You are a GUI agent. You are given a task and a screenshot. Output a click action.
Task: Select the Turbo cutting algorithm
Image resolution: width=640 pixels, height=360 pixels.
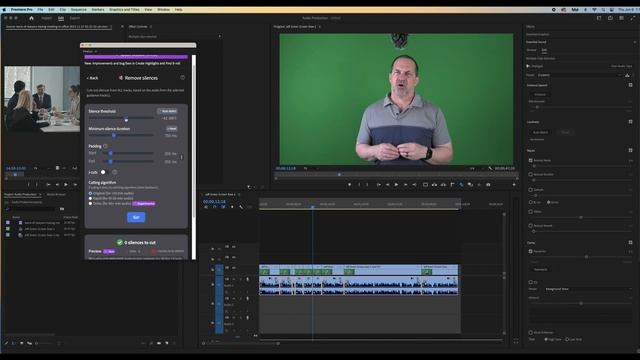90,203
